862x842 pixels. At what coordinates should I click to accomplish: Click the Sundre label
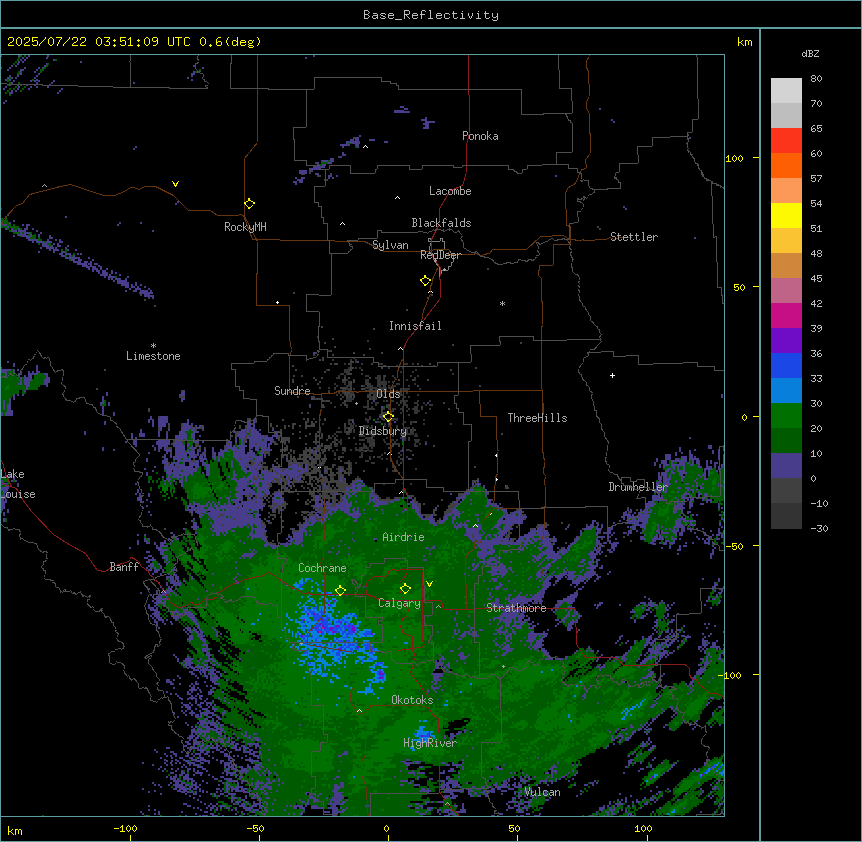click(292, 391)
